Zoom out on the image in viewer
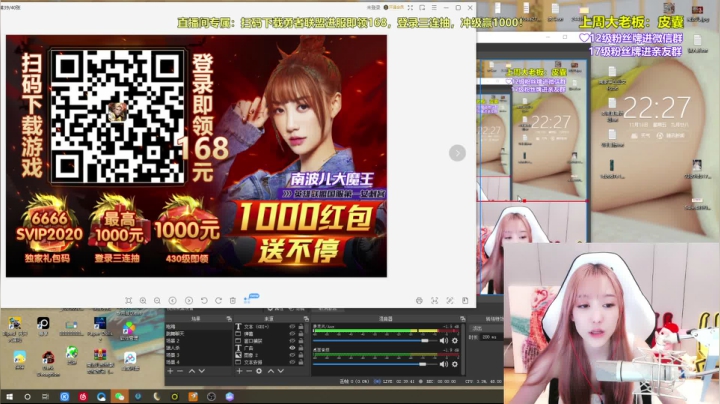Viewport: 720px width, 404px height. coord(157,300)
